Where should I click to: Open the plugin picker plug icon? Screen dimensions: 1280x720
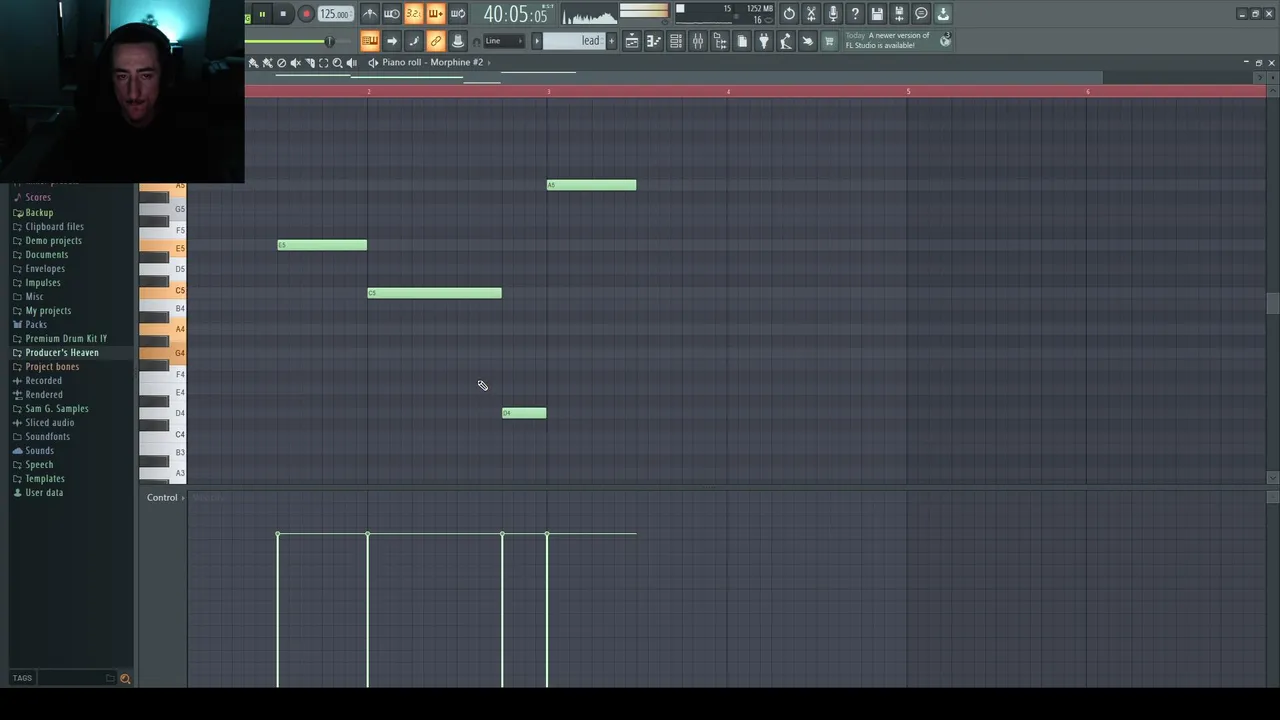pos(764,41)
